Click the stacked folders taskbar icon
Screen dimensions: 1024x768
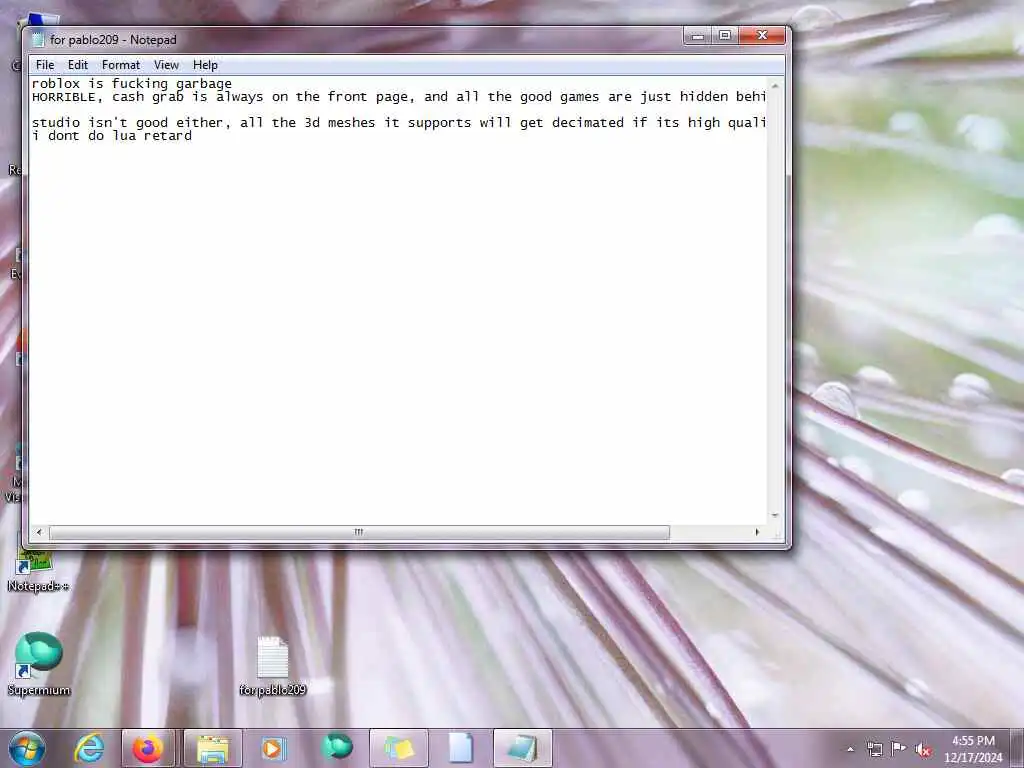399,748
